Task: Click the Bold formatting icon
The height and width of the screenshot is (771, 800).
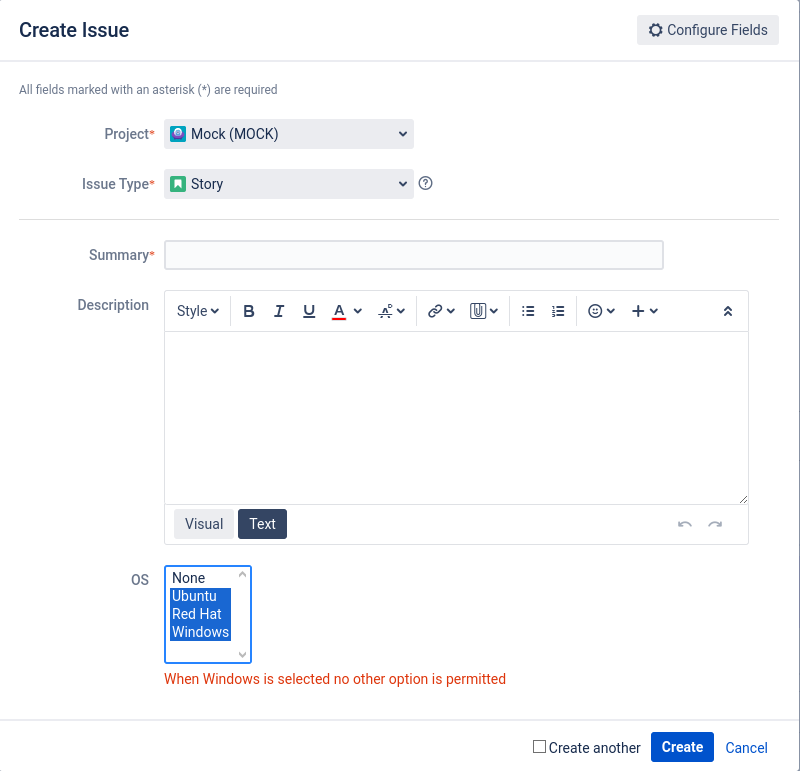Action: point(248,311)
